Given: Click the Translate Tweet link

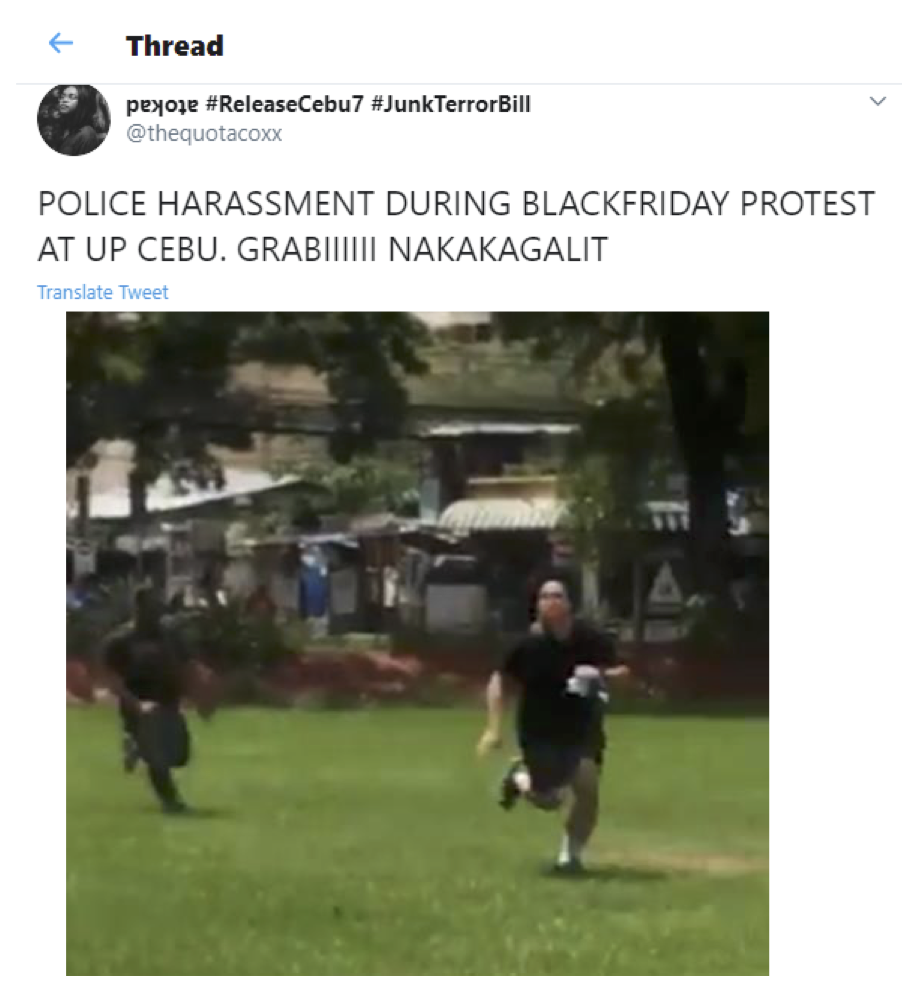Looking at the screenshot, I should (x=102, y=292).
